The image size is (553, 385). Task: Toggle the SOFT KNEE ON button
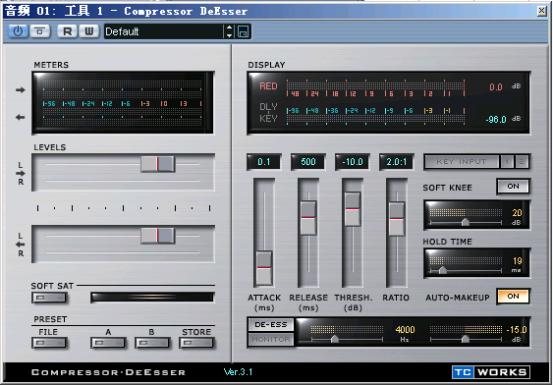513,187
